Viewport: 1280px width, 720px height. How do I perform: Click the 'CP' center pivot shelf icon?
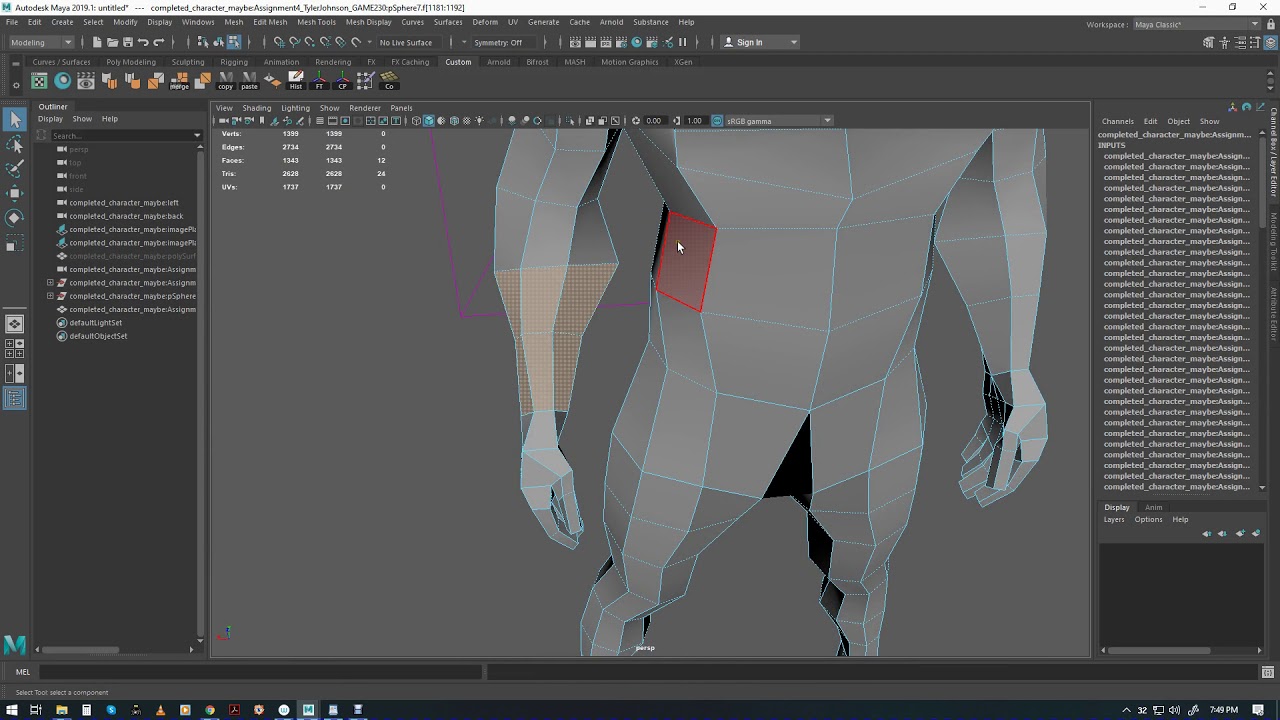tap(343, 81)
